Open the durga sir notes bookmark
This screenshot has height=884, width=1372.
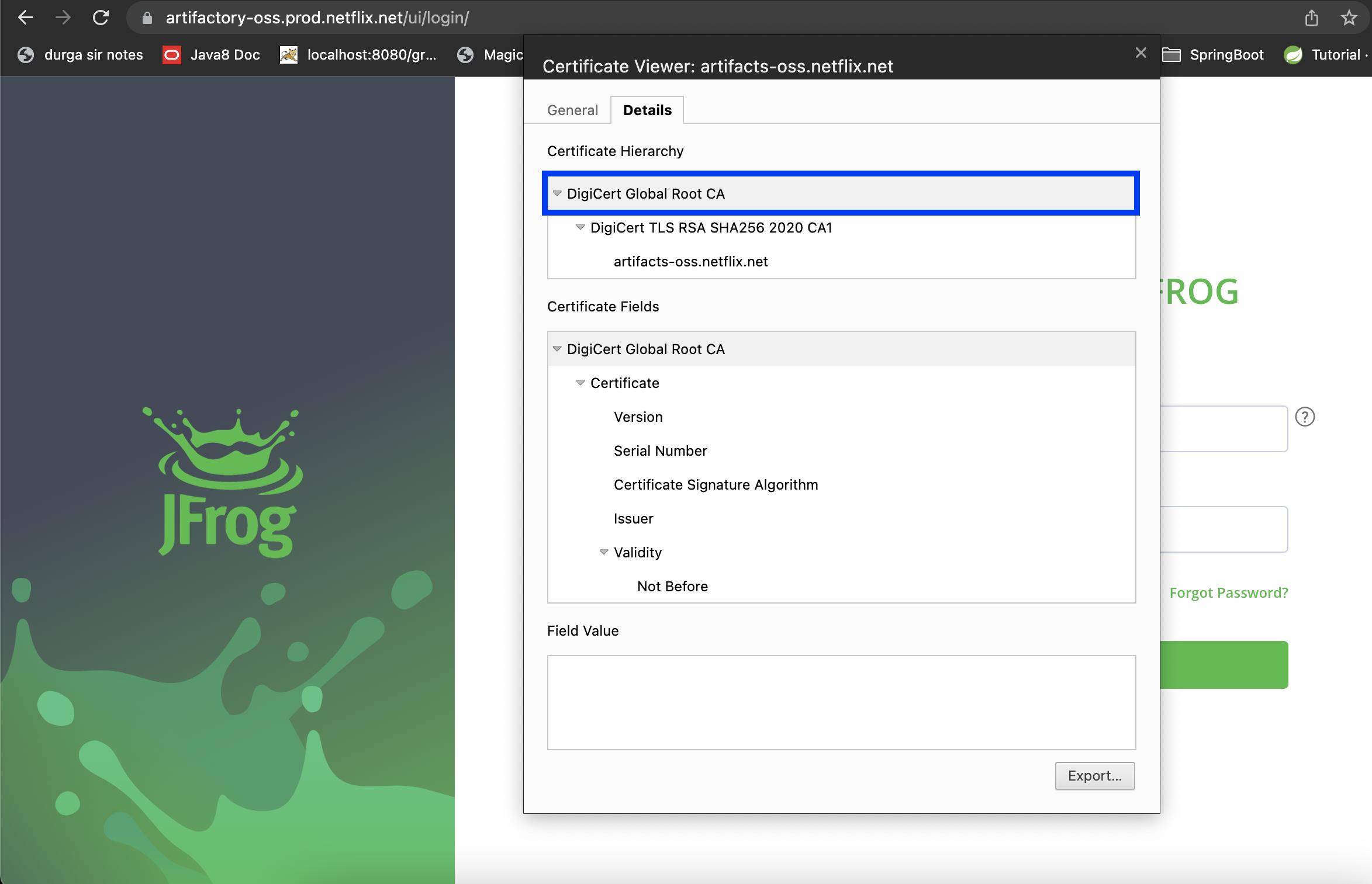[80, 55]
